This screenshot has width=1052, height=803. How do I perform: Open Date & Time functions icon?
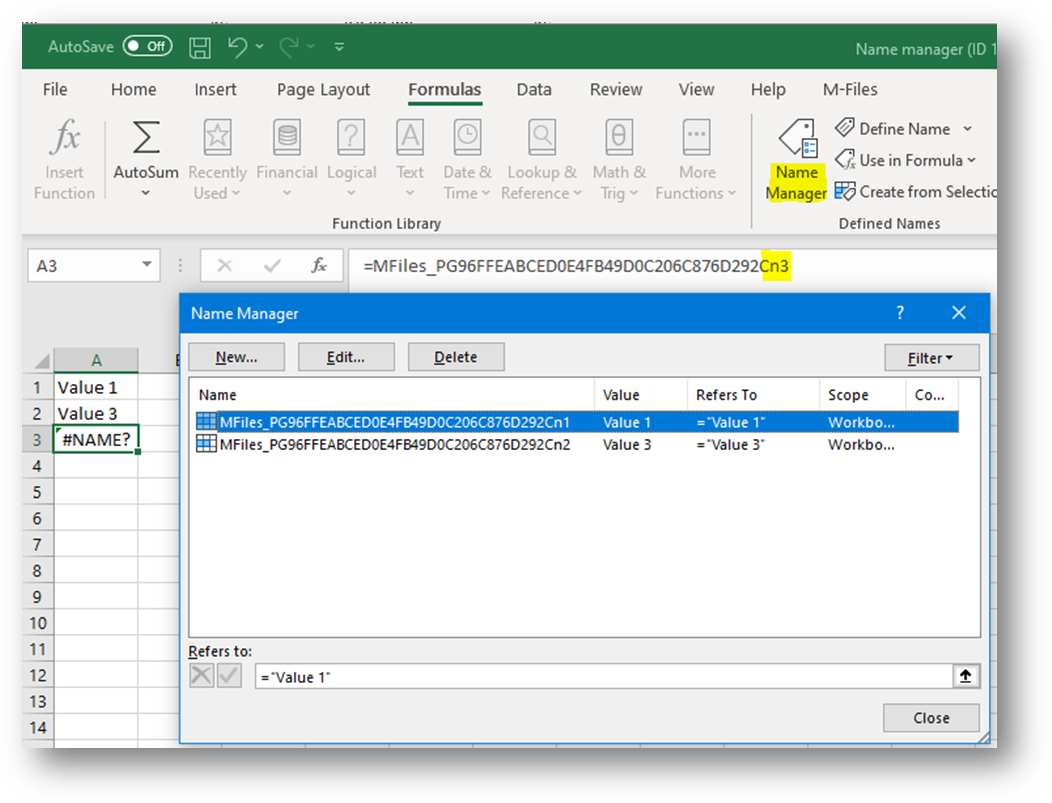(x=468, y=137)
